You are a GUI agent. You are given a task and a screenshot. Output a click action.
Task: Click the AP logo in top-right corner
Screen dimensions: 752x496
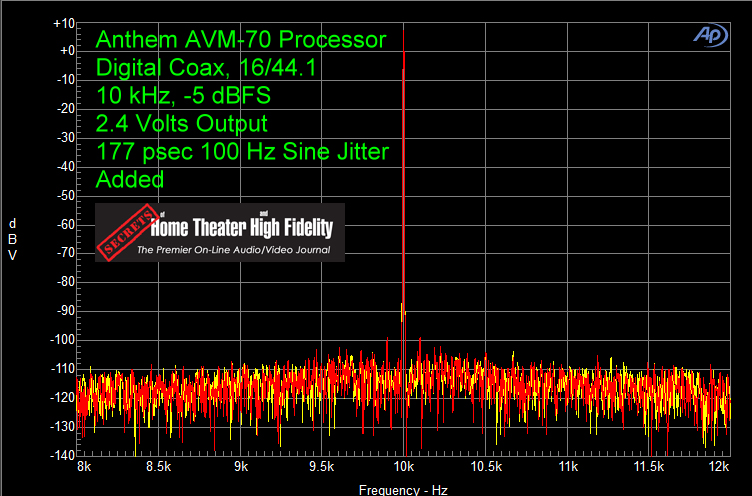point(713,34)
